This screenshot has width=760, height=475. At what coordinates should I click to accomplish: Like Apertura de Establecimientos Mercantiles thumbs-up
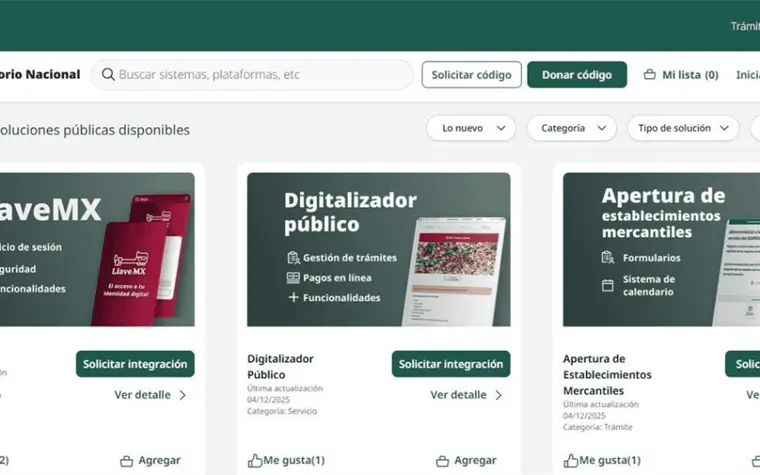570,460
